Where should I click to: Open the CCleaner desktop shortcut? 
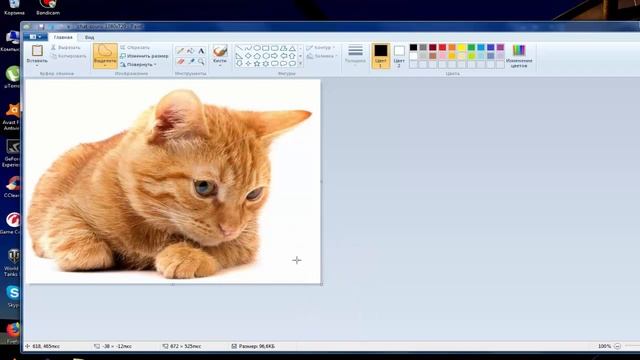(12, 187)
